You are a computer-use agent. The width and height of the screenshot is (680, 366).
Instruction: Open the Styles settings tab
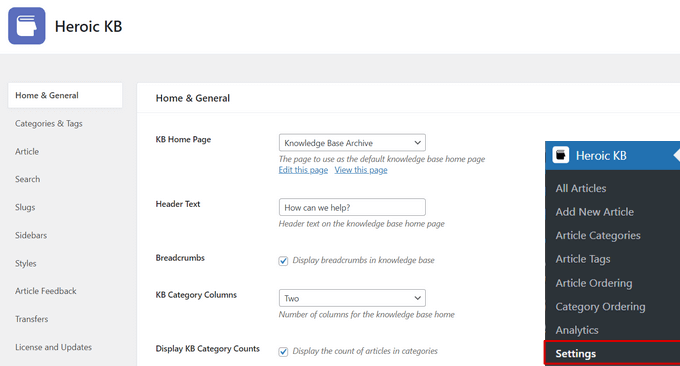pyautogui.click(x=26, y=263)
